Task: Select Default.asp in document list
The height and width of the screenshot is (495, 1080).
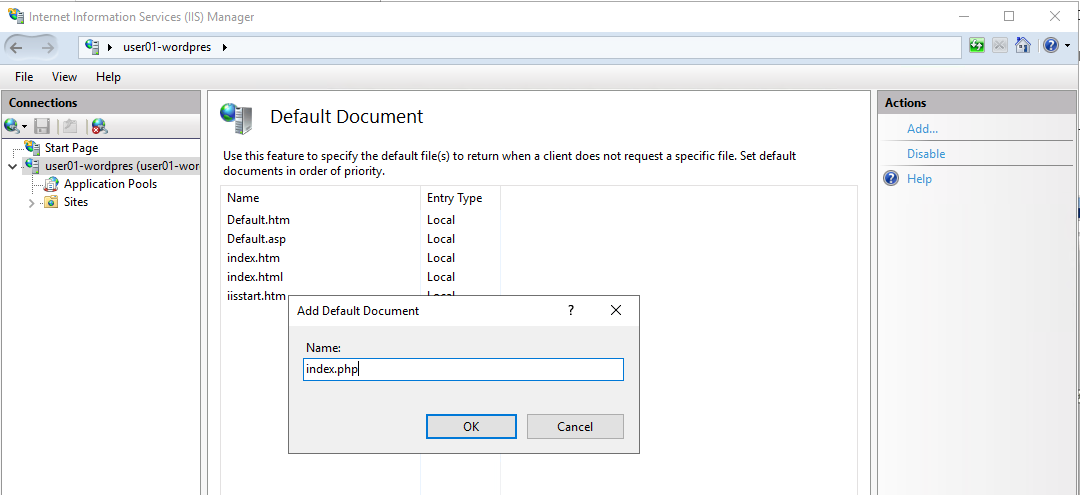Action: point(256,239)
